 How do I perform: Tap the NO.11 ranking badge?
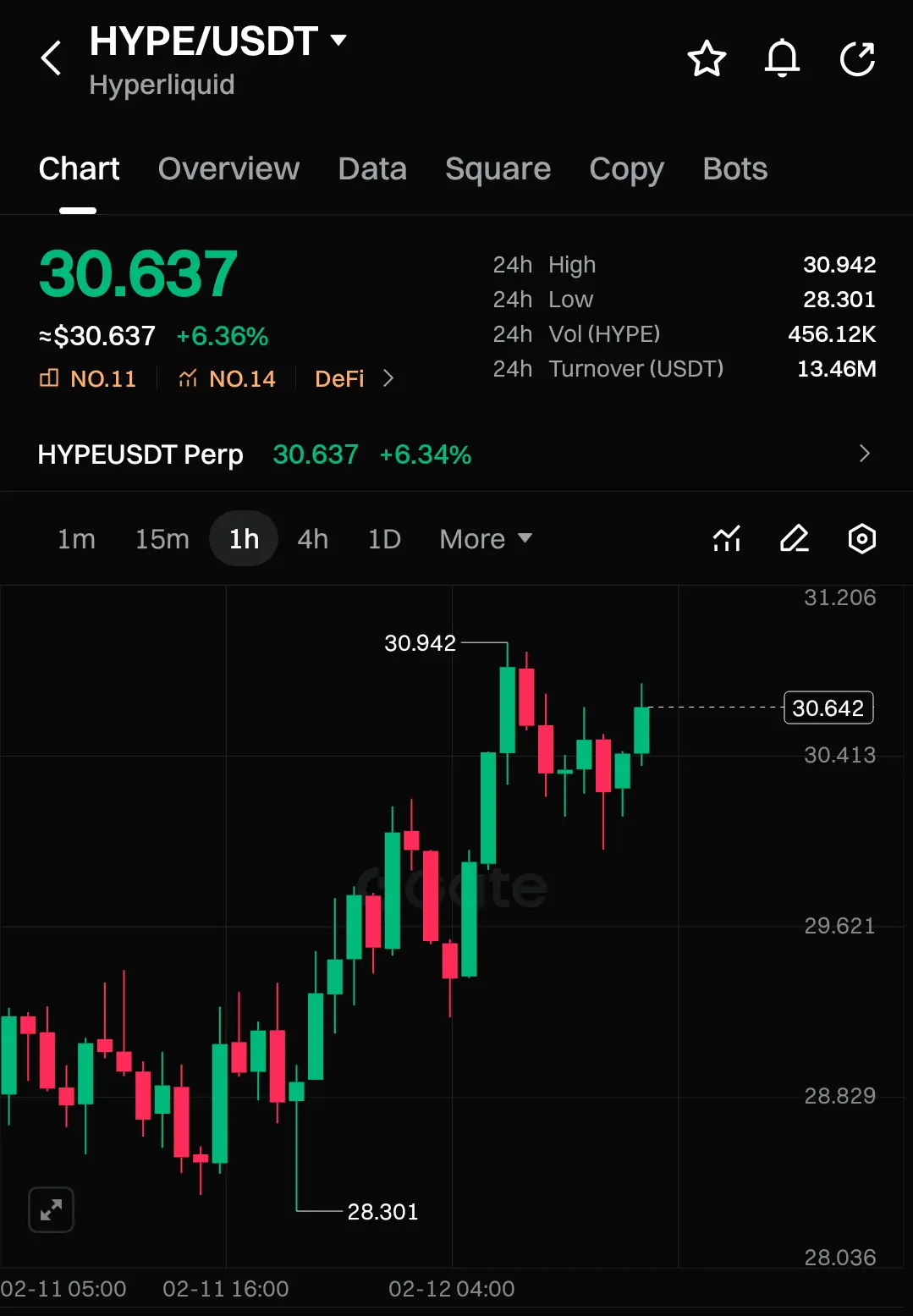pos(88,378)
